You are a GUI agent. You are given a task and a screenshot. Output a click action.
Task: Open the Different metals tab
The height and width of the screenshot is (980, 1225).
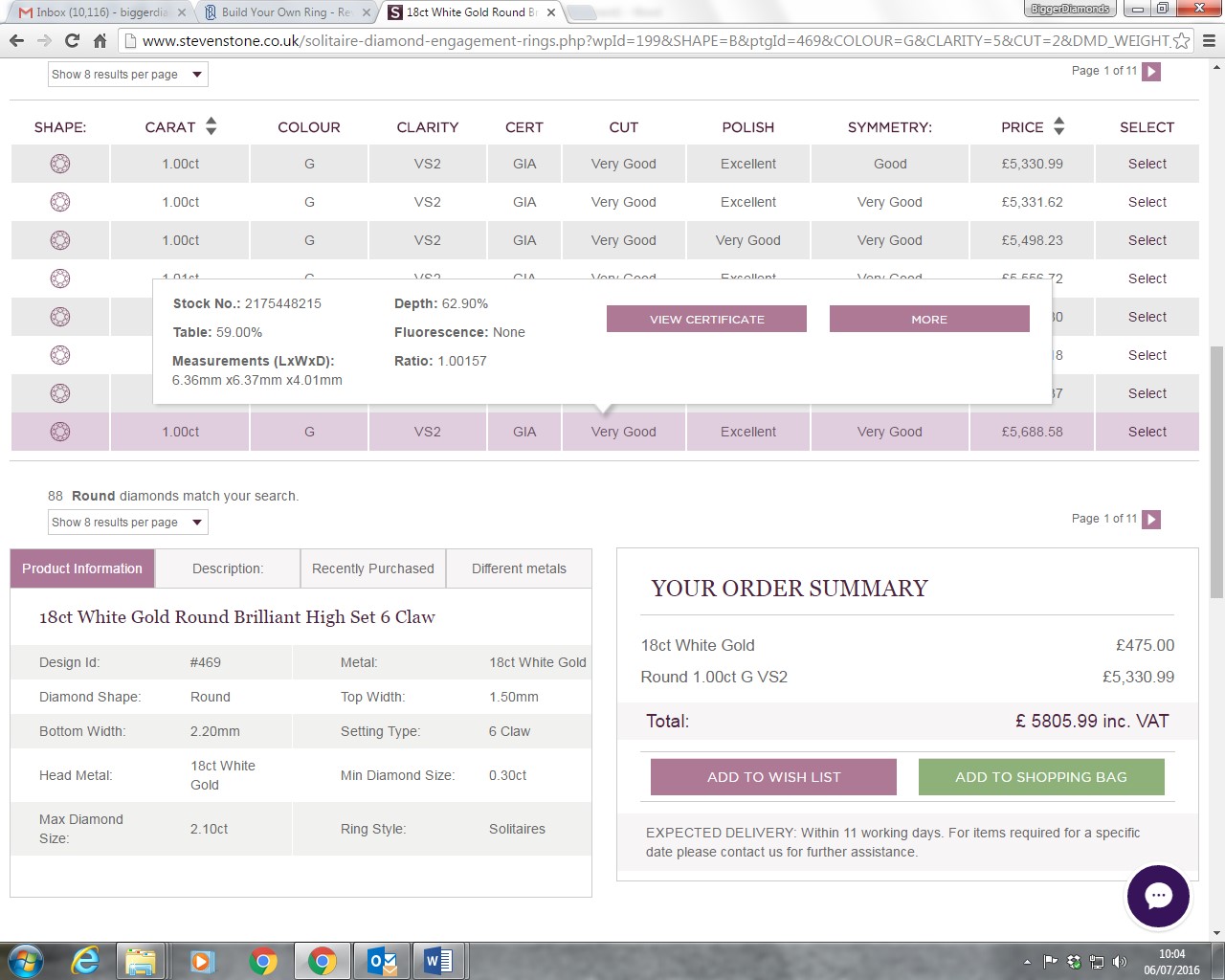(x=519, y=568)
